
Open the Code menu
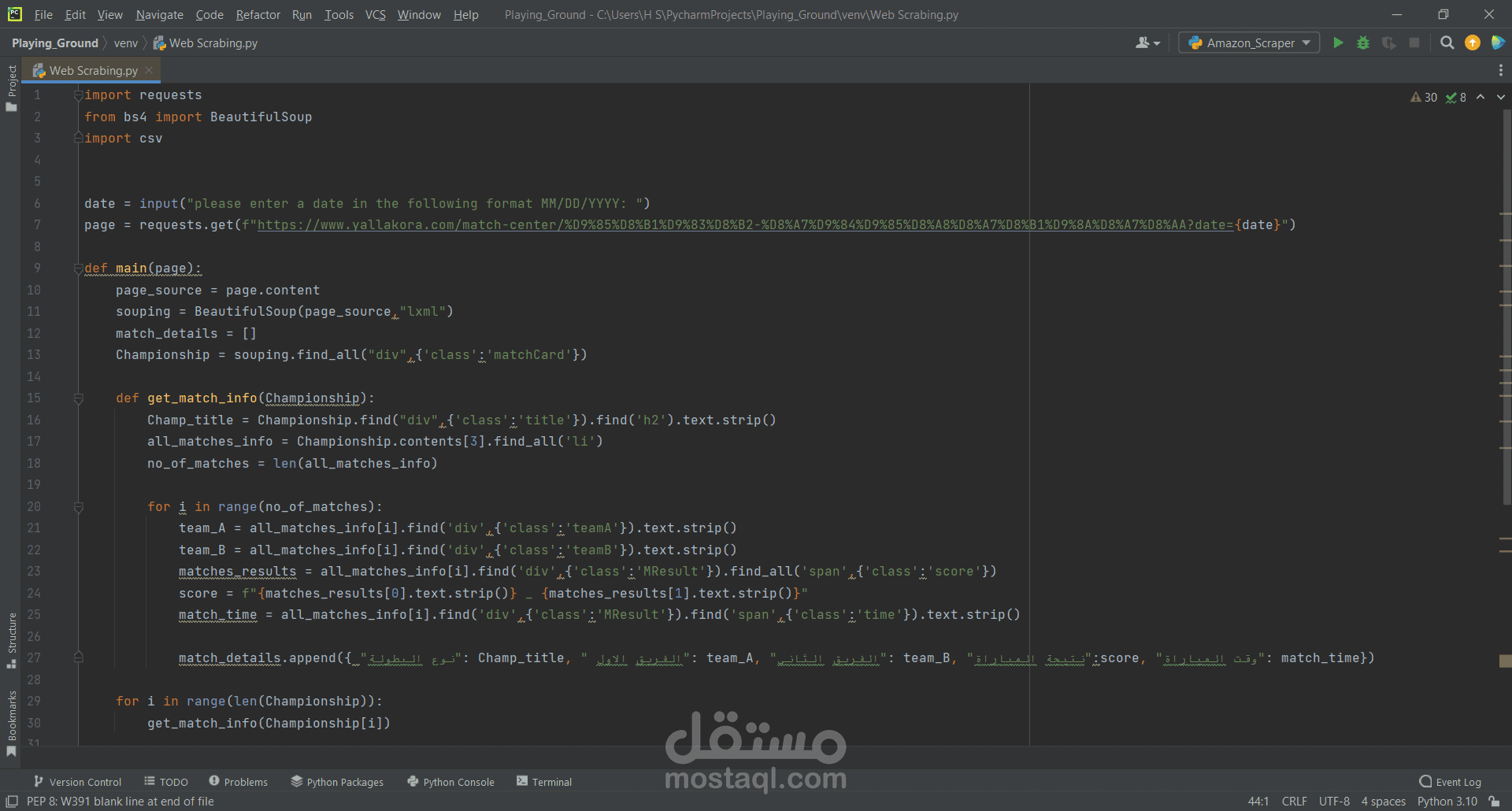pyautogui.click(x=209, y=14)
